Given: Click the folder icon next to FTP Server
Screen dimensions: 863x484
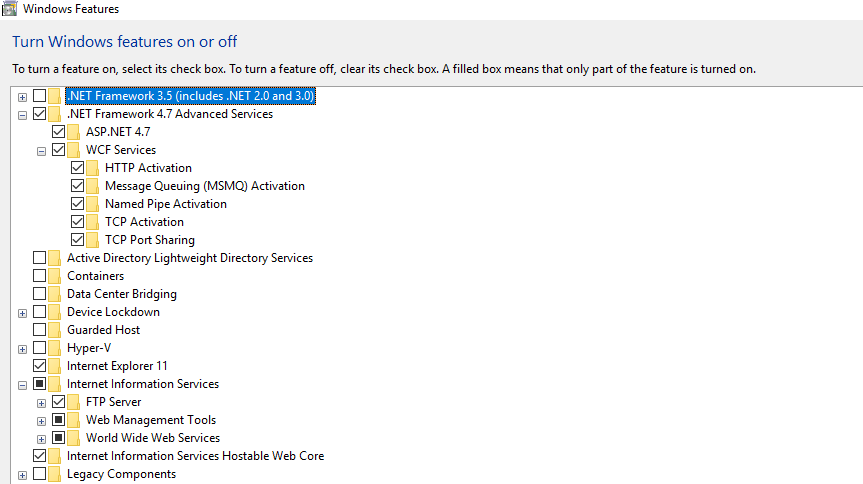Looking at the screenshot, I should pos(73,402).
